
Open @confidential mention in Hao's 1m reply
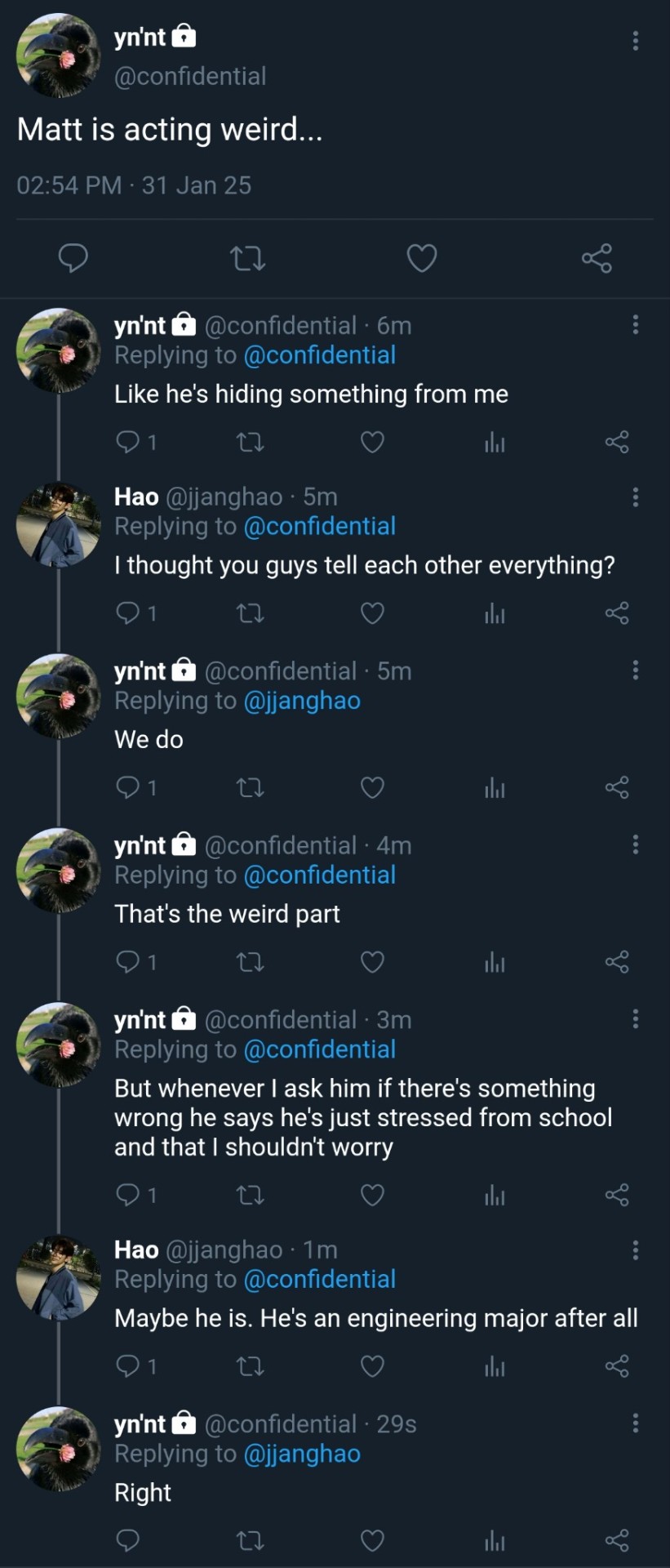(x=319, y=1280)
